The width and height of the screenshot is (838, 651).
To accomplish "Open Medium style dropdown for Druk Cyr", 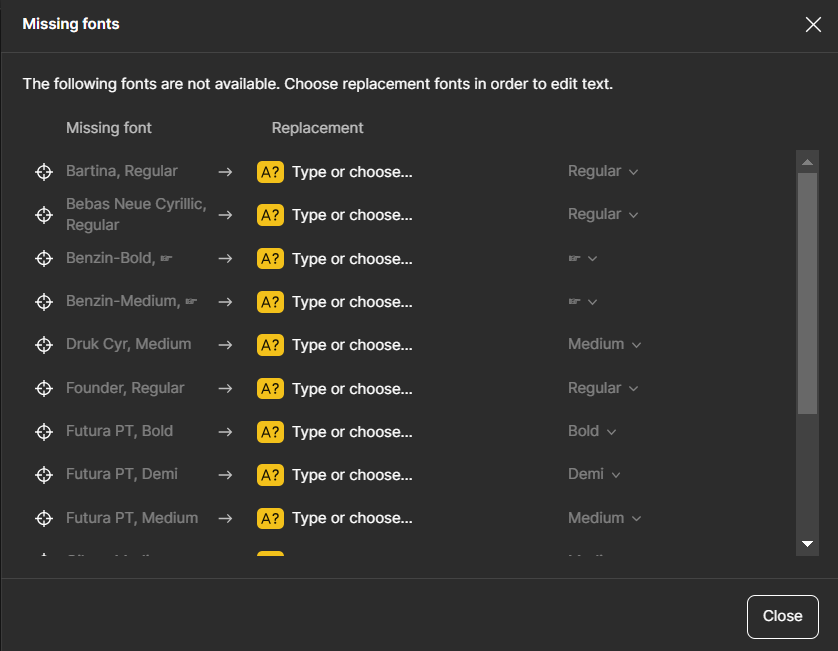I will [x=604, y=344].
